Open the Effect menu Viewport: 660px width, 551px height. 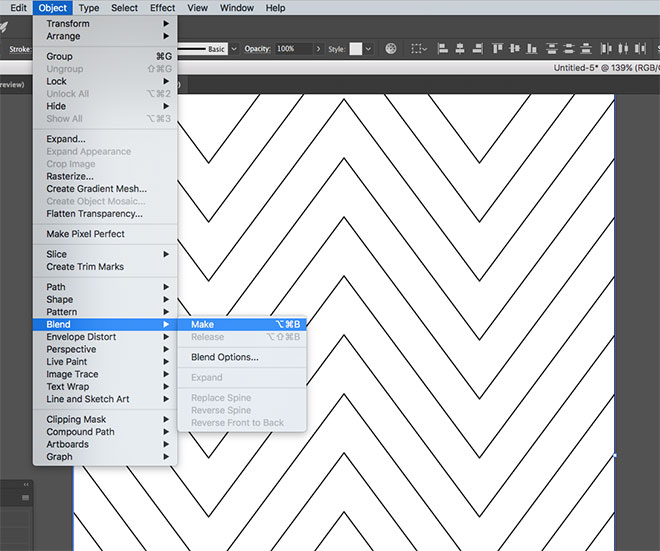click(162, 8)
